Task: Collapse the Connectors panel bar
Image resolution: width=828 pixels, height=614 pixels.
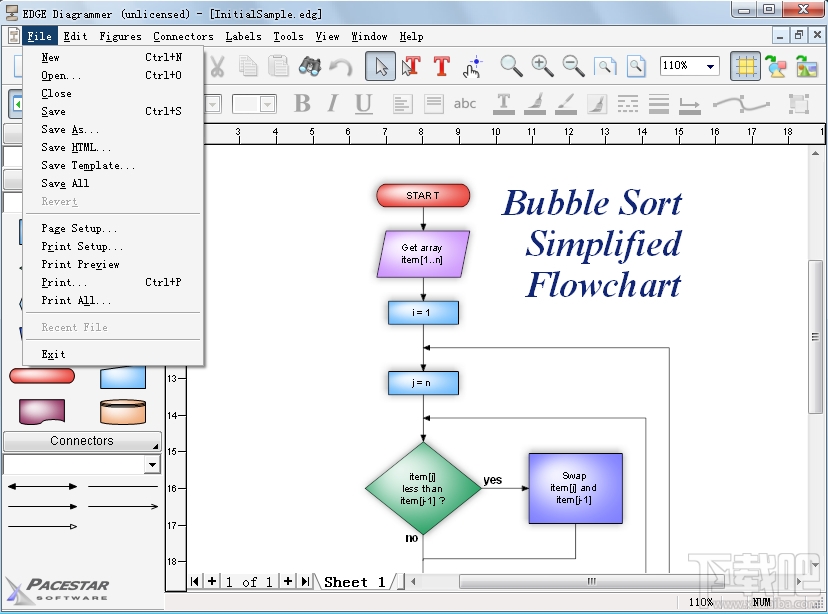Action: (82, 441)
